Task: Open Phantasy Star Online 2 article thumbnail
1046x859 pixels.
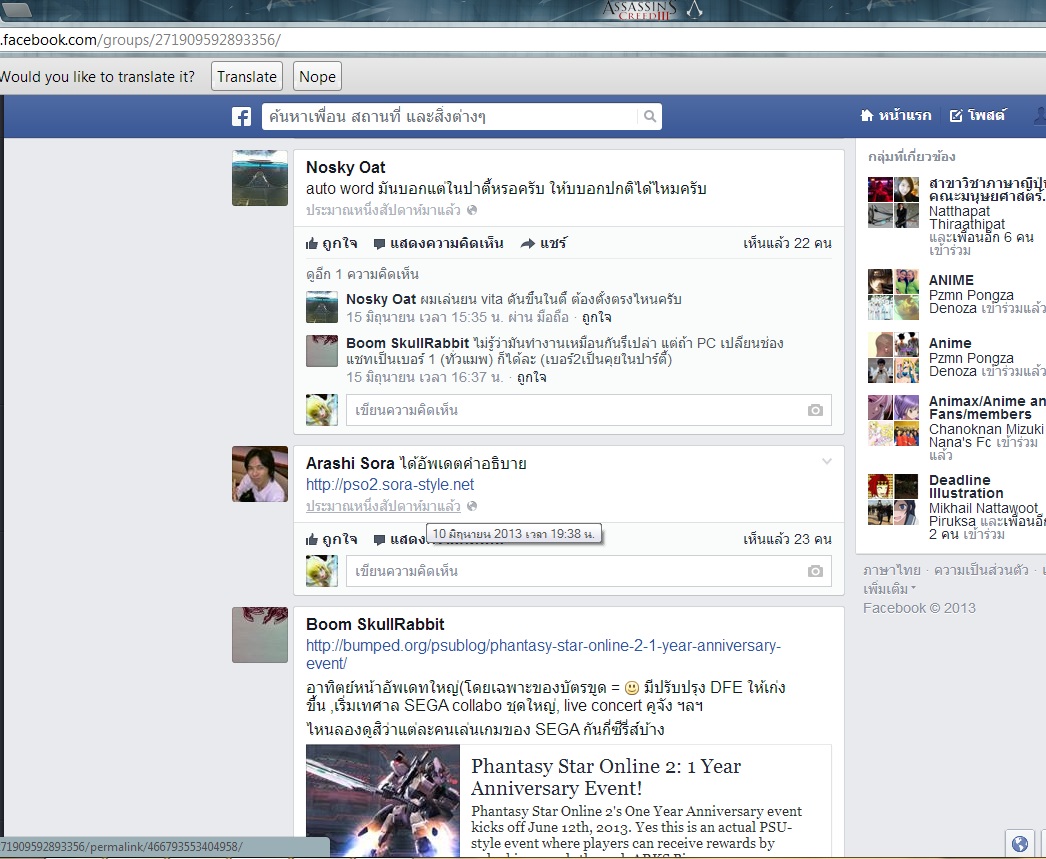Action: coord(383,802)
